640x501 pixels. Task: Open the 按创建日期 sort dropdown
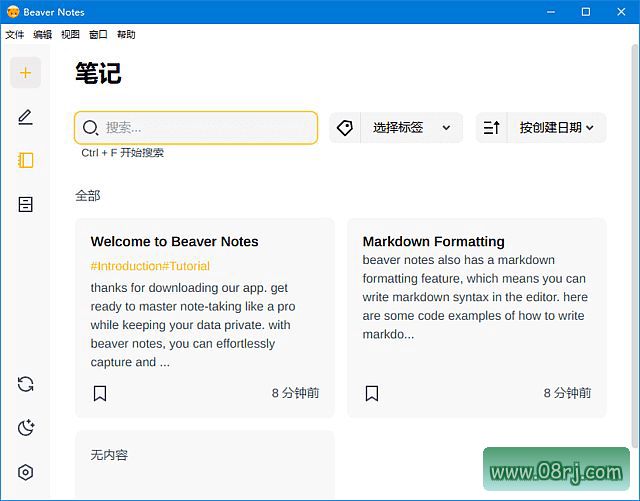pyautogui.click(x=557, y=128)
